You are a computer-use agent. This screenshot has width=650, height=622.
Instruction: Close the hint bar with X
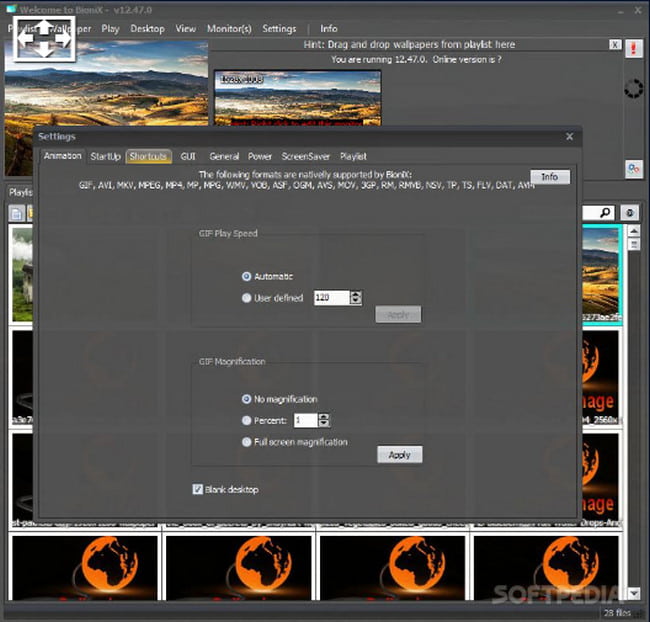[615, 45]
